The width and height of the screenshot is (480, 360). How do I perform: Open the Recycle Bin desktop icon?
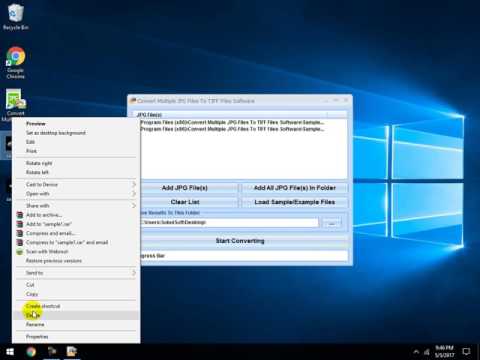(15, 17)
